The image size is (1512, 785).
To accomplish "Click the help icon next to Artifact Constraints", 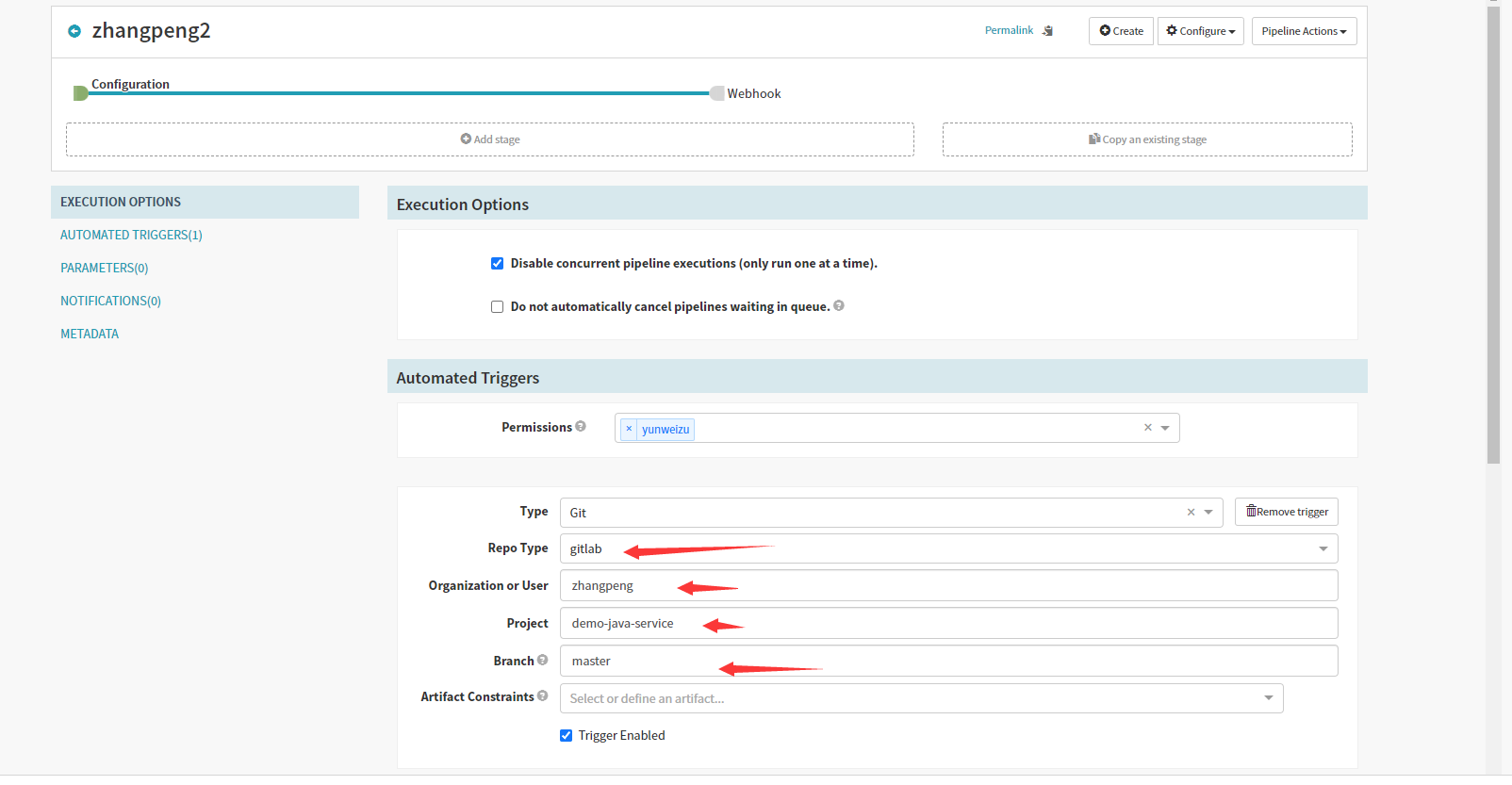I will (x=542, y=695).
